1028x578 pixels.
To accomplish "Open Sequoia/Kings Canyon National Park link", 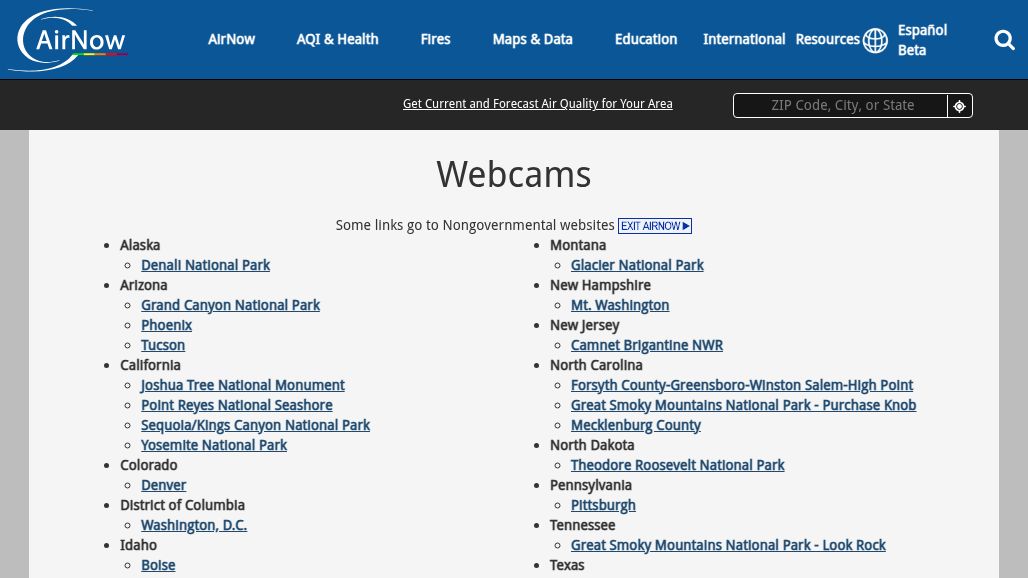I will [255, 425].
